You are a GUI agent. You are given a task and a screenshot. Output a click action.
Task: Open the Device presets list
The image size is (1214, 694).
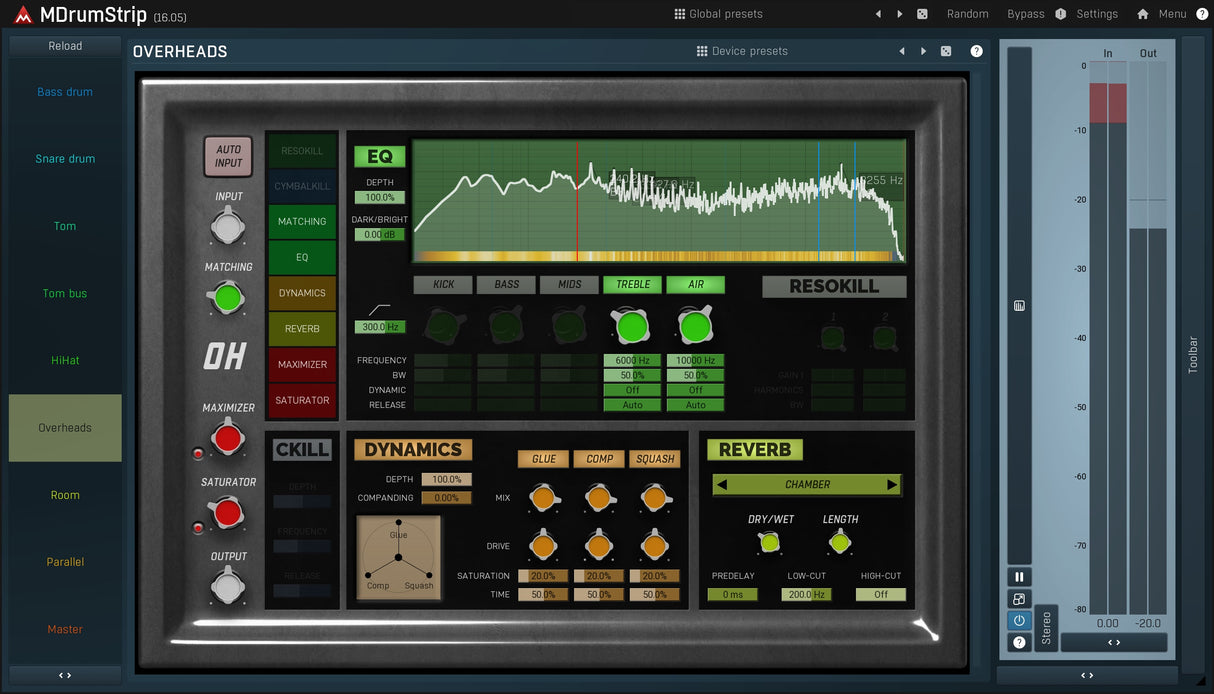click(742, 51)
